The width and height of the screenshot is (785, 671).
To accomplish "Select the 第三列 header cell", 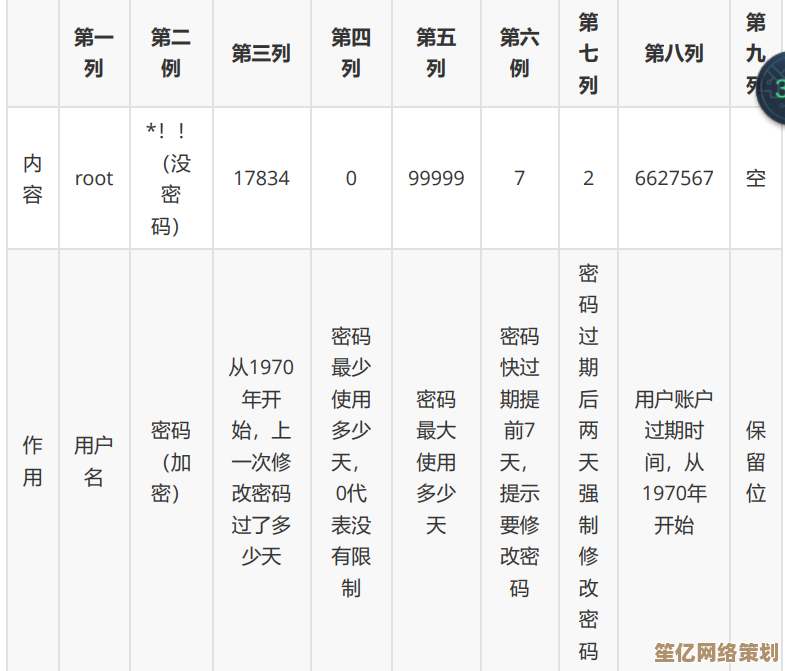I will click(261, 53).
